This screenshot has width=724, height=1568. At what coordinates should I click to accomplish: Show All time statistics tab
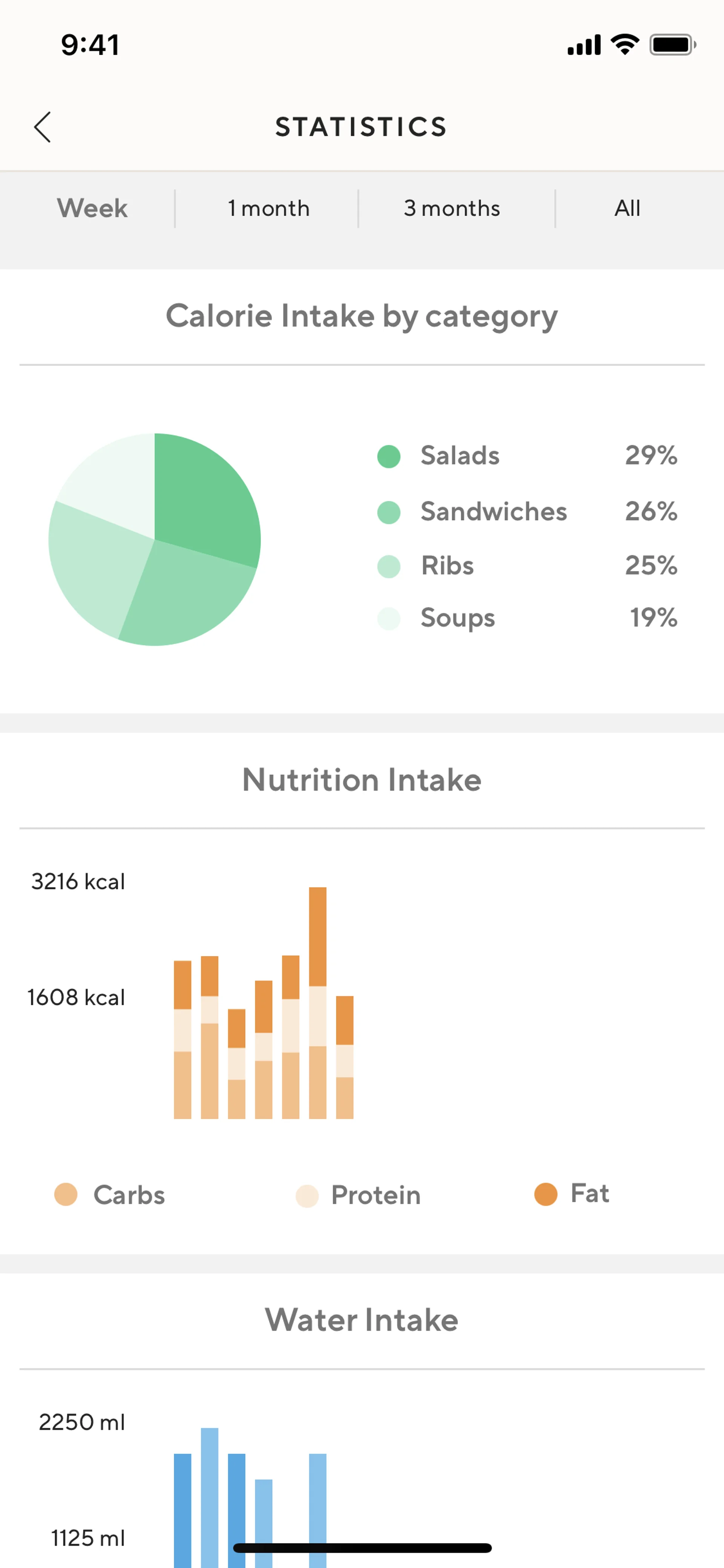tap(627, 208)
